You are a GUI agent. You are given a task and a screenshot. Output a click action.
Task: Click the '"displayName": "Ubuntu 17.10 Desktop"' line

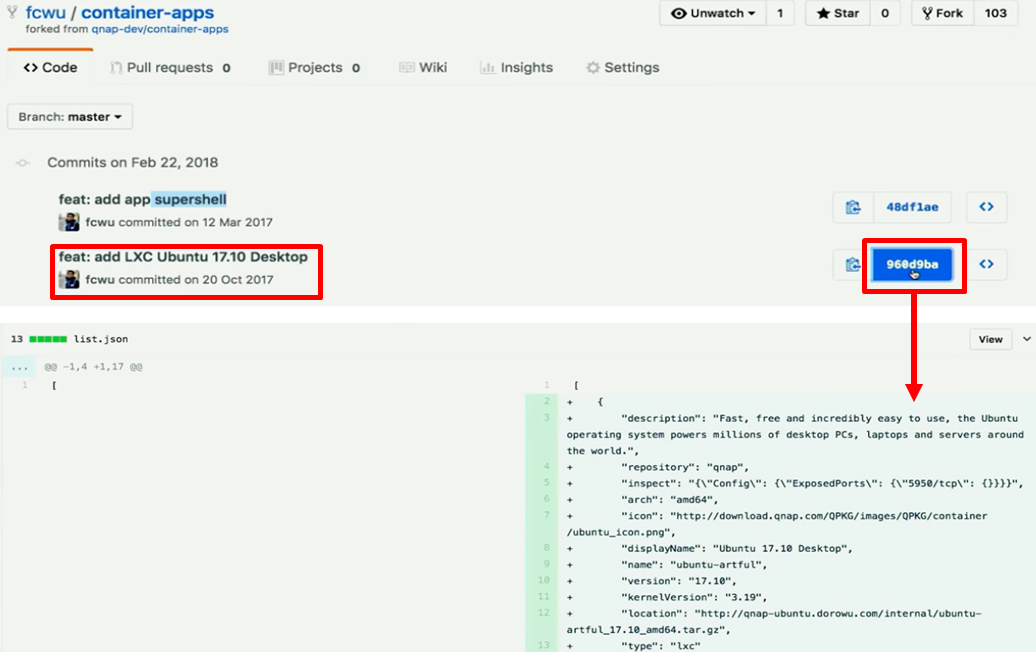coord(737,548)
